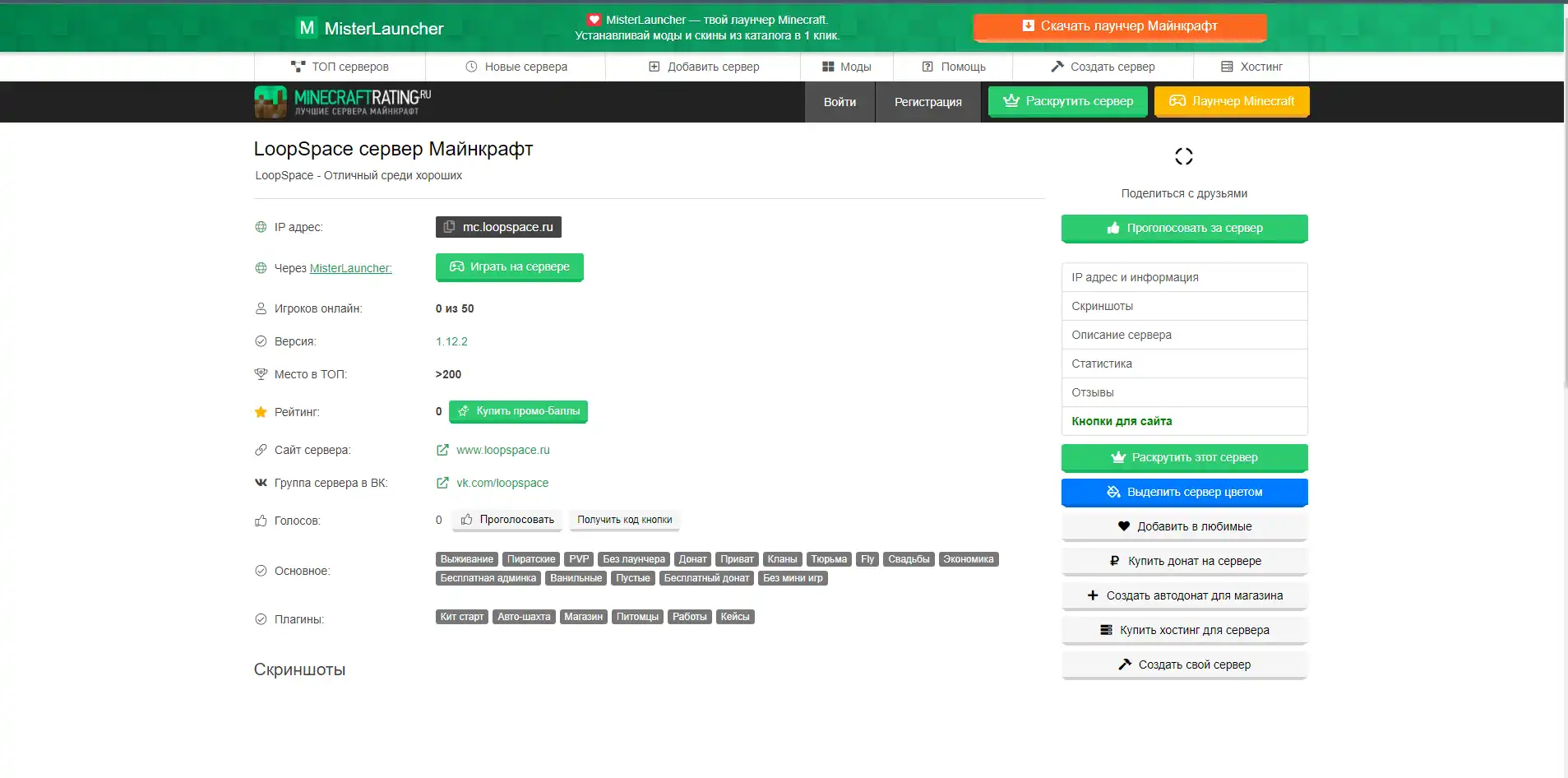Click Купить промо-баллы button
This screenshot has height=778, width=1568.
pos(518,411)
